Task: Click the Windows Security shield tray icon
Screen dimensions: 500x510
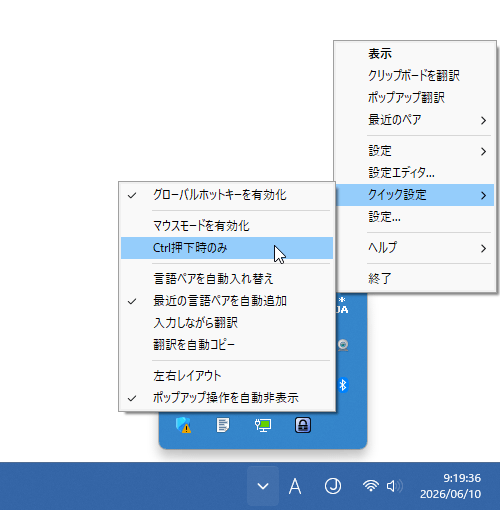Action: click(183, 425)
